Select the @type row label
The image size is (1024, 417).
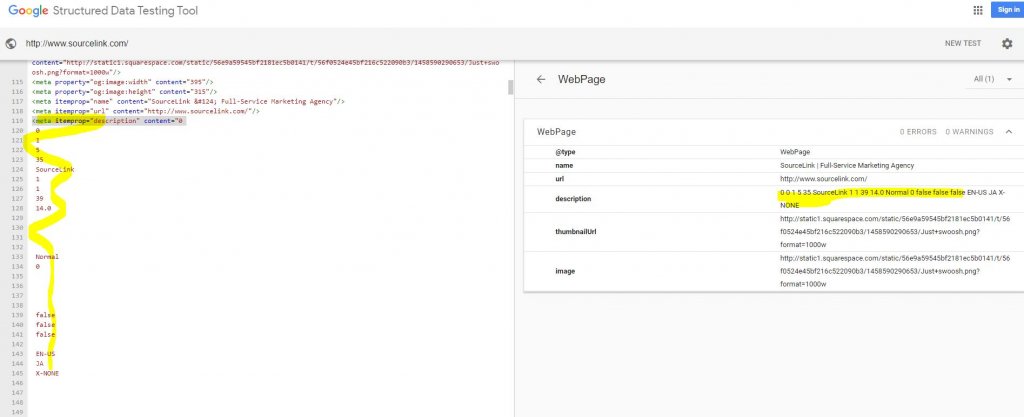point(565,152)
